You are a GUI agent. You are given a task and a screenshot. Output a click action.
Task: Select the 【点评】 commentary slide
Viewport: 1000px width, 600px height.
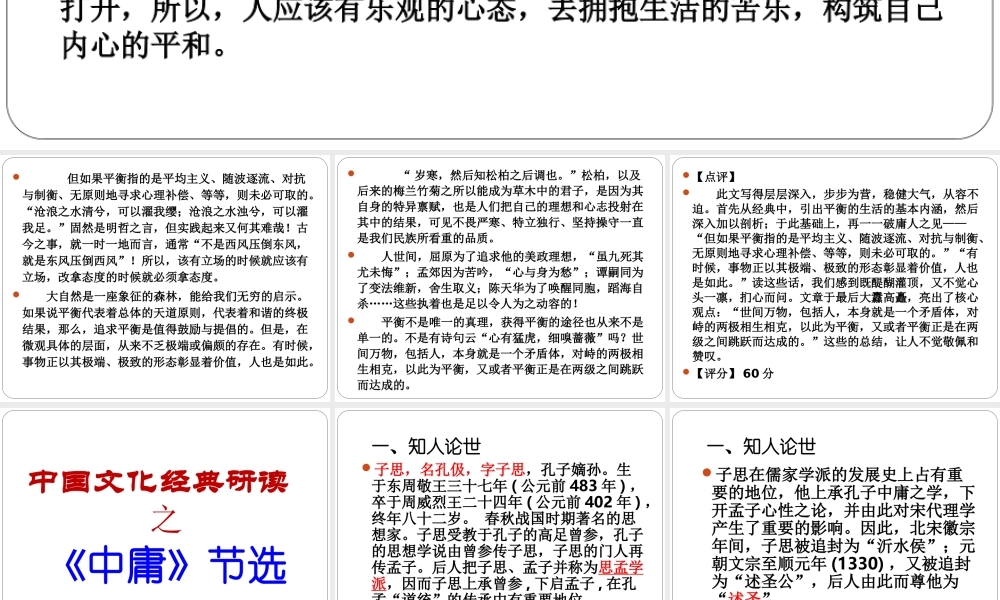click(x=835, y=278)
